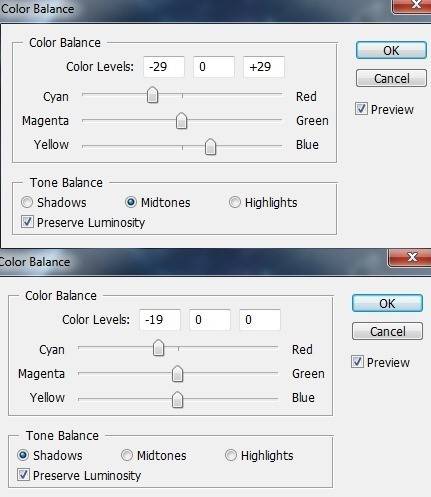Select Highlights radio where Shadows is active
431x497 pixels.
click(231, 455)
